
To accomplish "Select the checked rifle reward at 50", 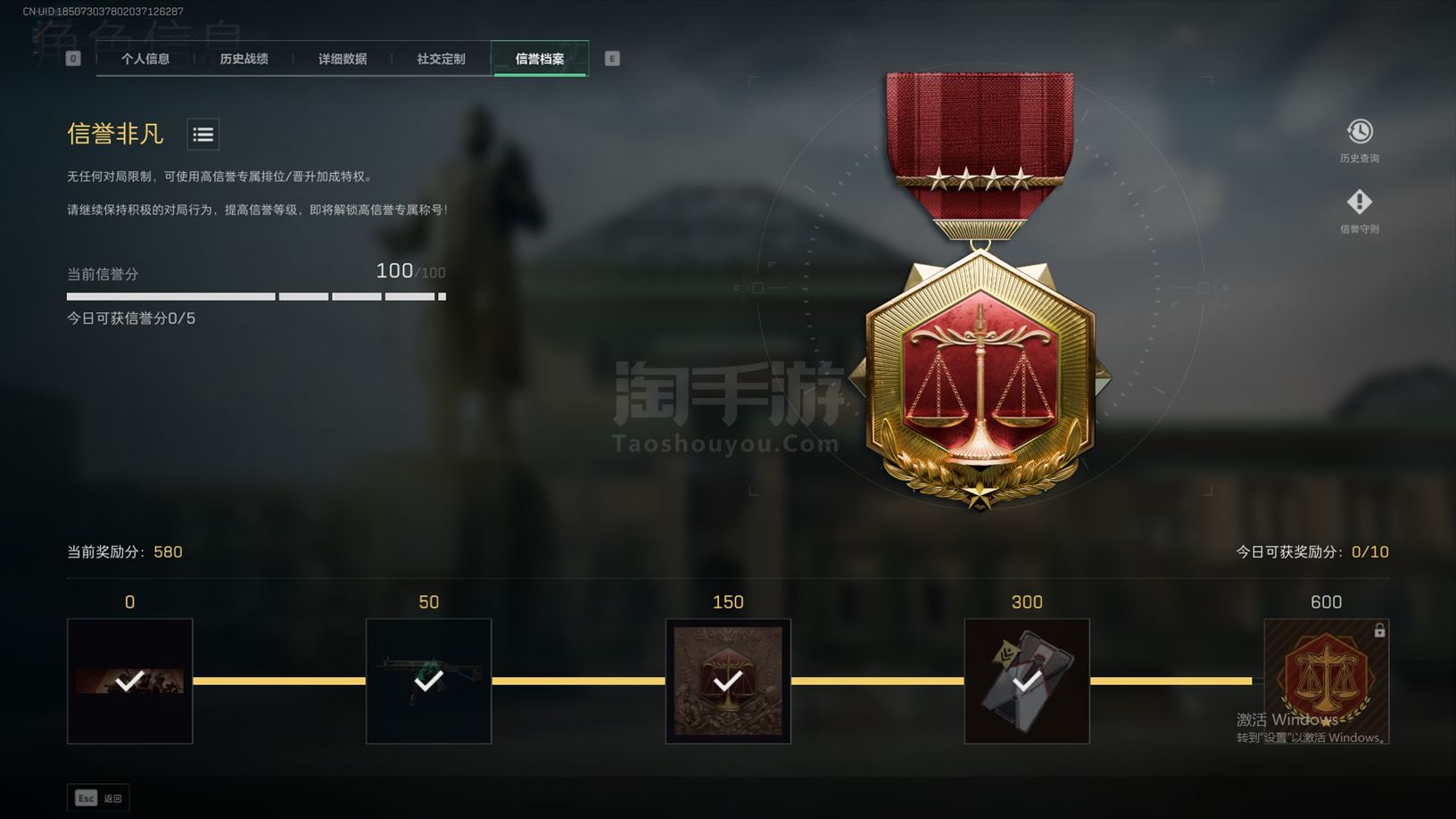I will pos(429,681).
